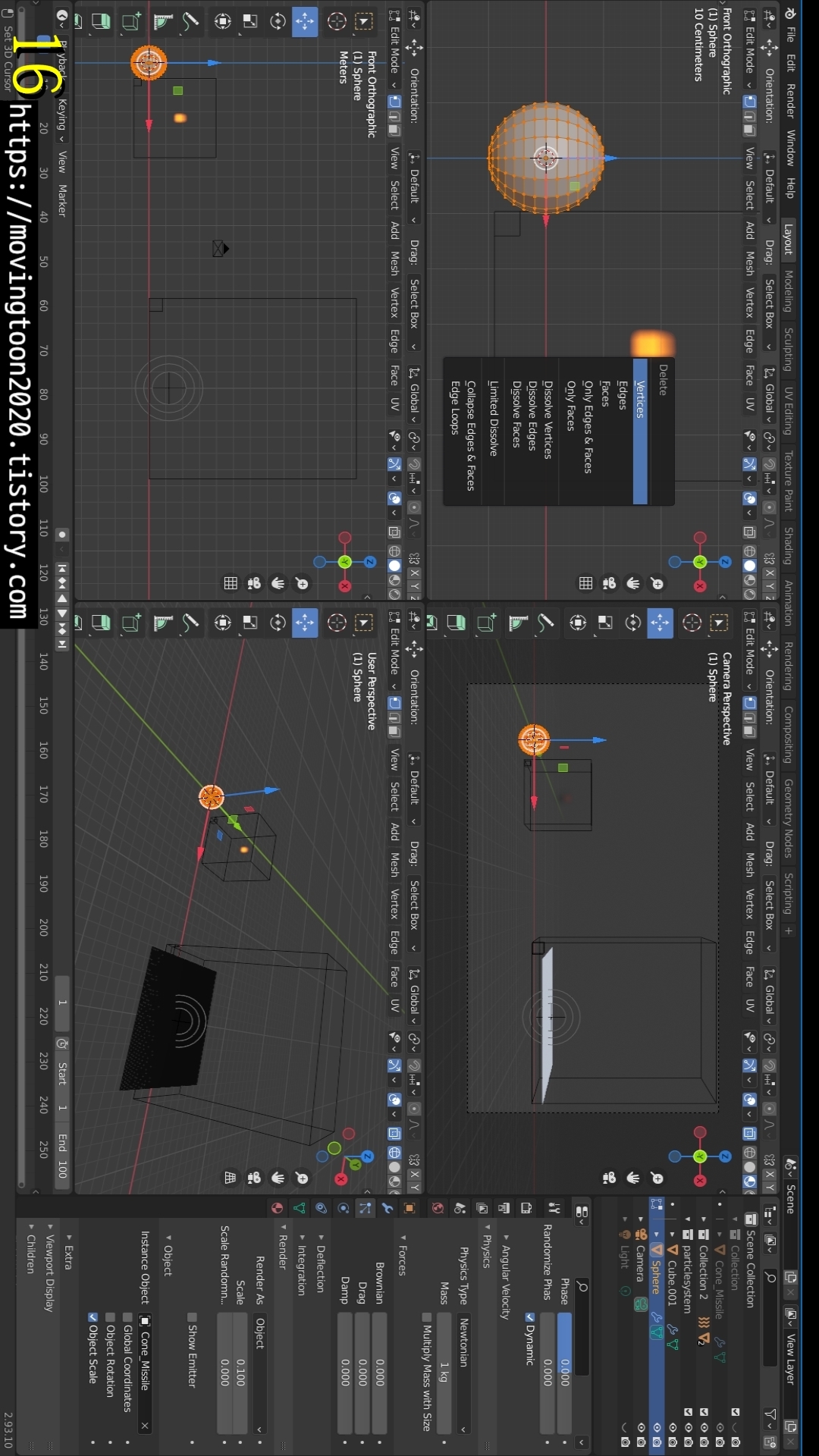The image size is (819, 1456).
Task: Select Measure tool in Camera Perspective viewport
Action: click(517, 623)
